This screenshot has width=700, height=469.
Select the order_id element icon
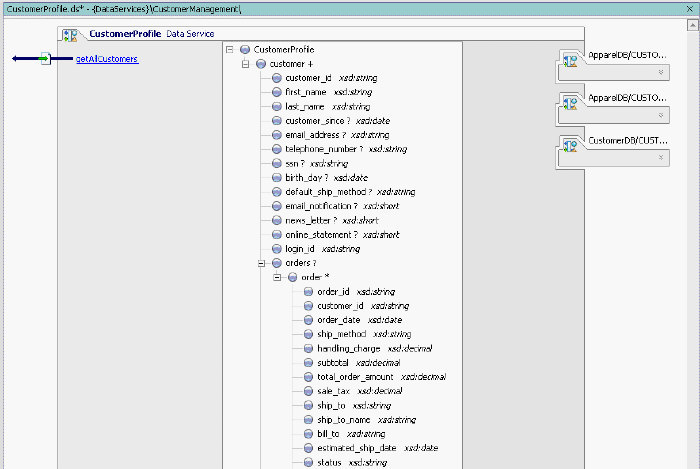[308, 292]
